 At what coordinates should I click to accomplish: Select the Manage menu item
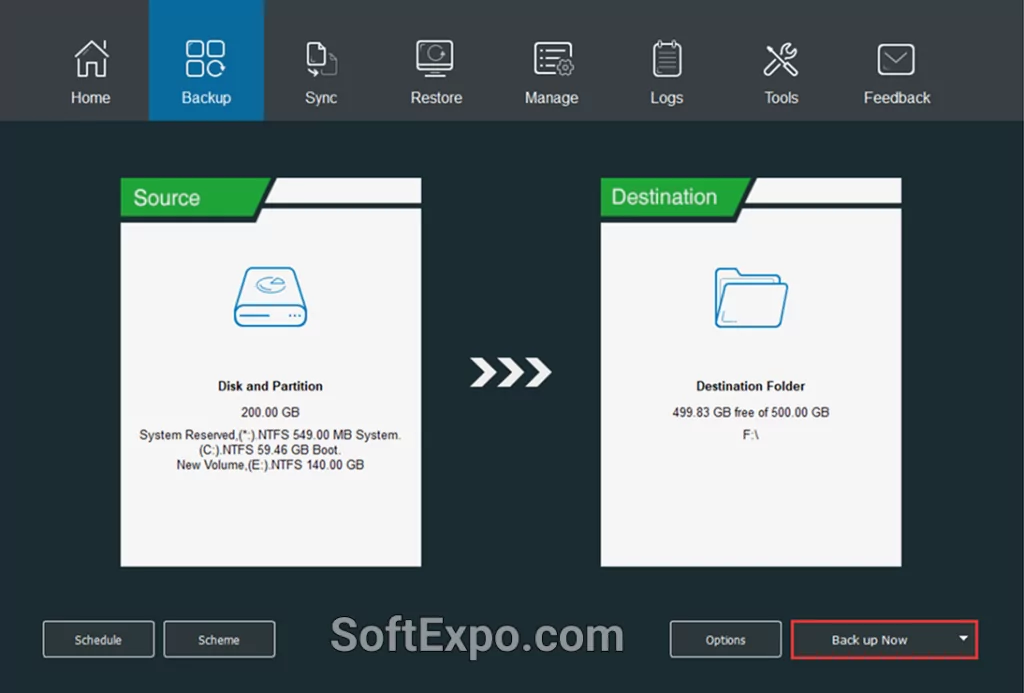(x=551, y=97)
